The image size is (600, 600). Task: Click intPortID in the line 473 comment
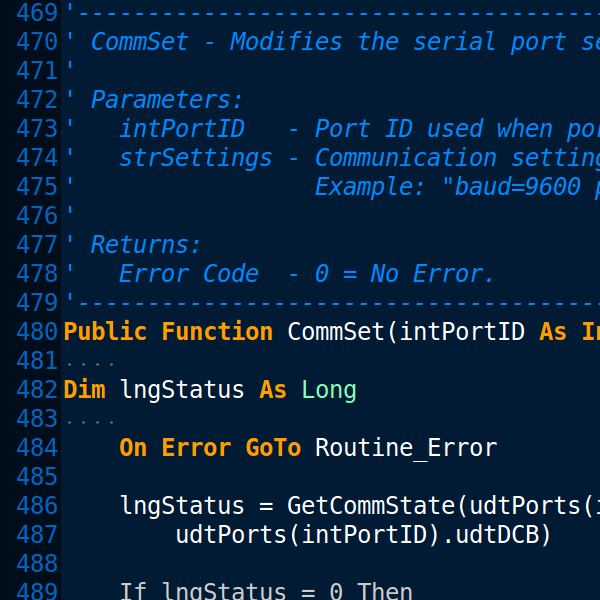pos(181,129)
